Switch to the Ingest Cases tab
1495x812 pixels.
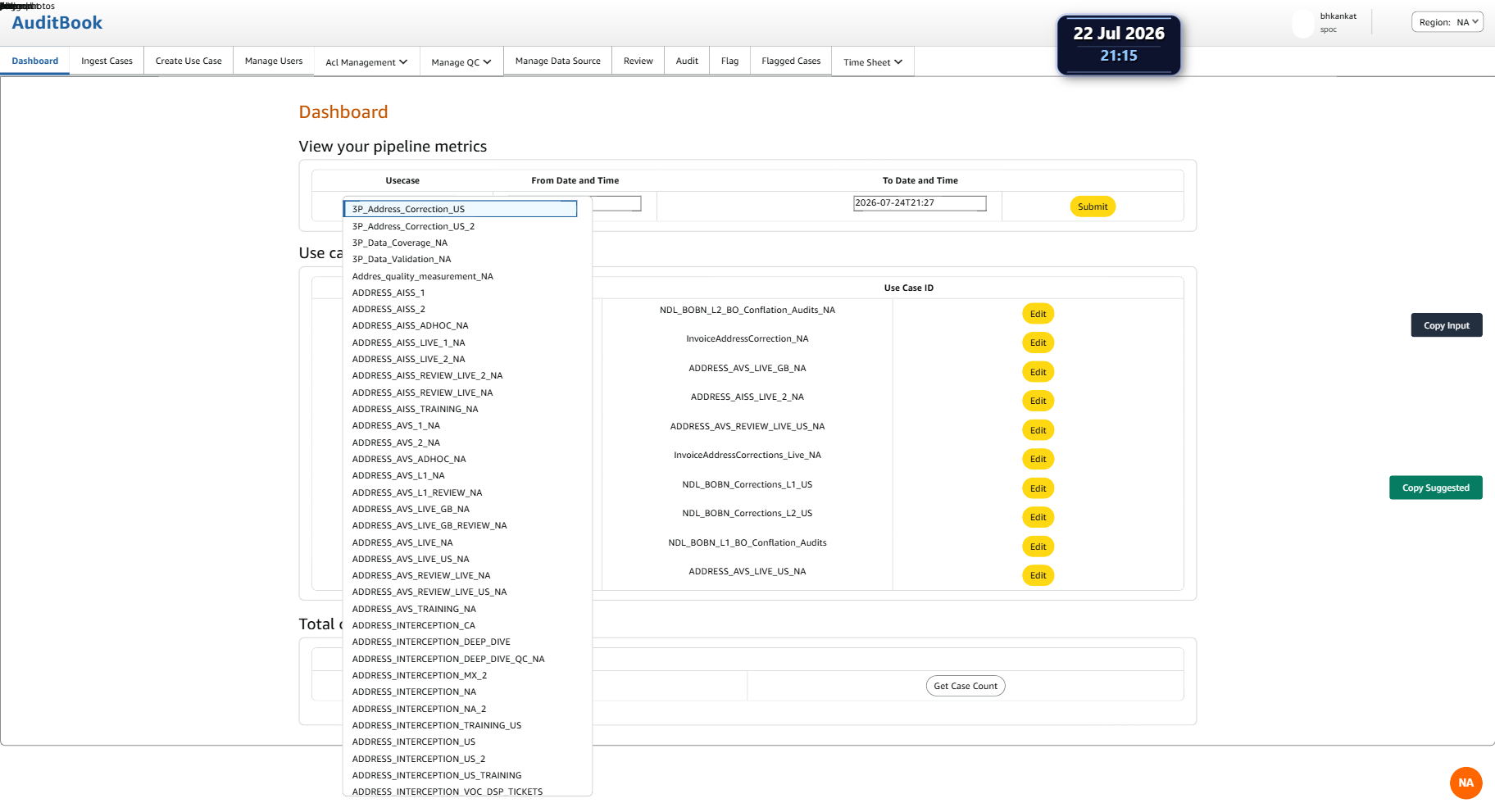click(x=107, y=61)
